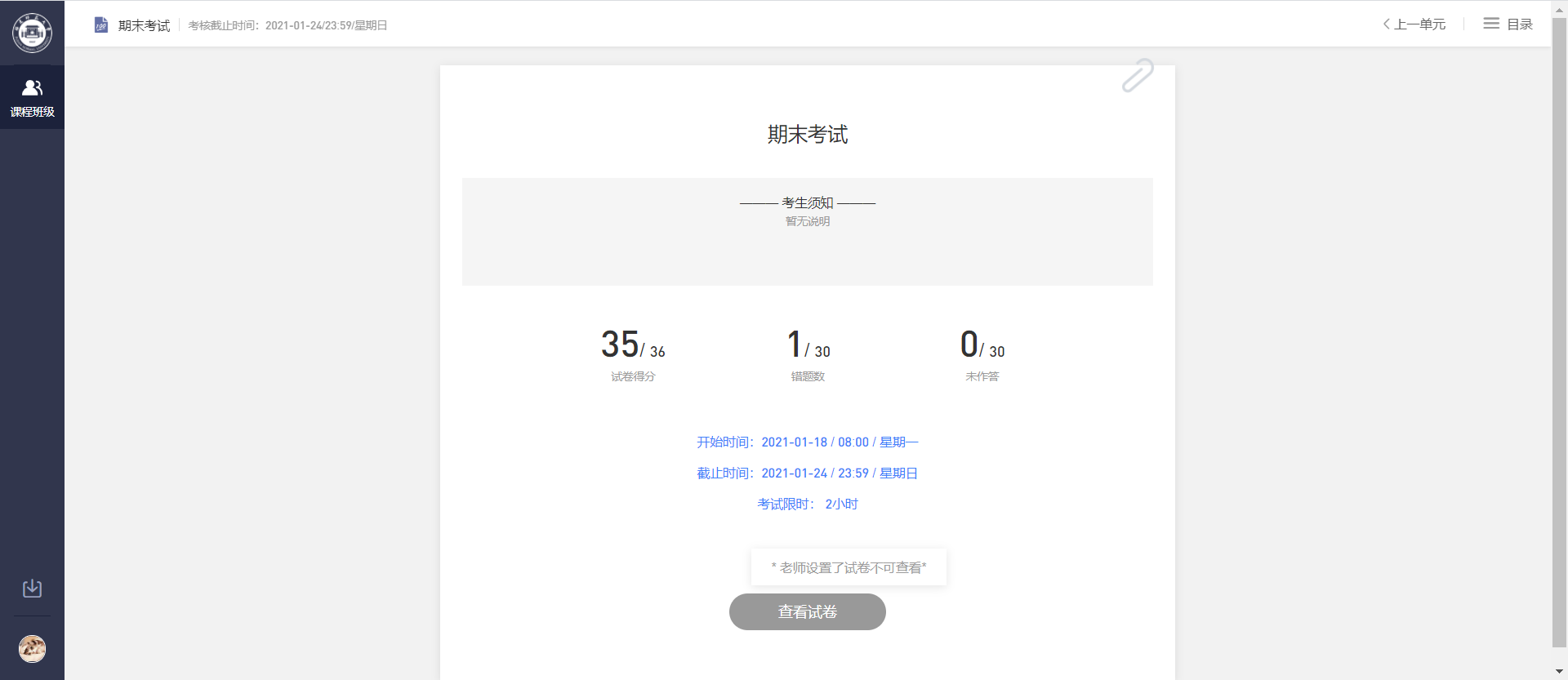Image resolution: width=1568 pixels, height=680 pixels.
Task: Click the large 期末考试 heading on the card
Action: (x=807, y=134)
